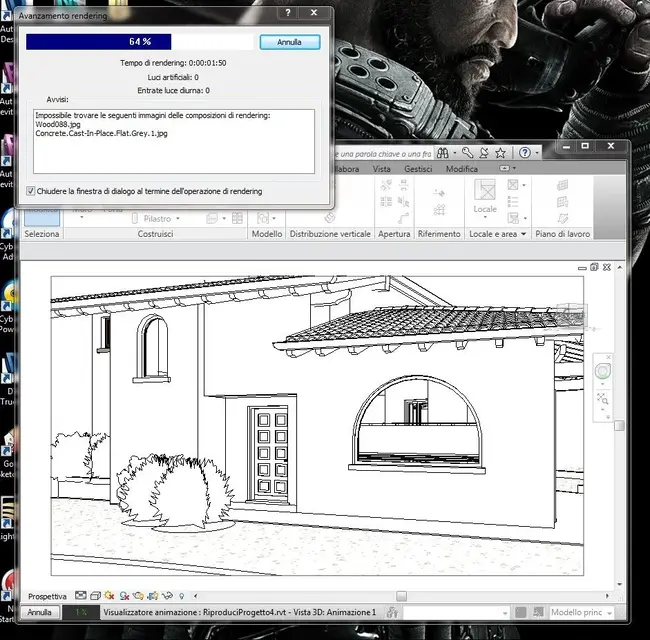Toggle crop region visibility icon
This screenshot has width=650, height=640.
(x=153, y=596)
